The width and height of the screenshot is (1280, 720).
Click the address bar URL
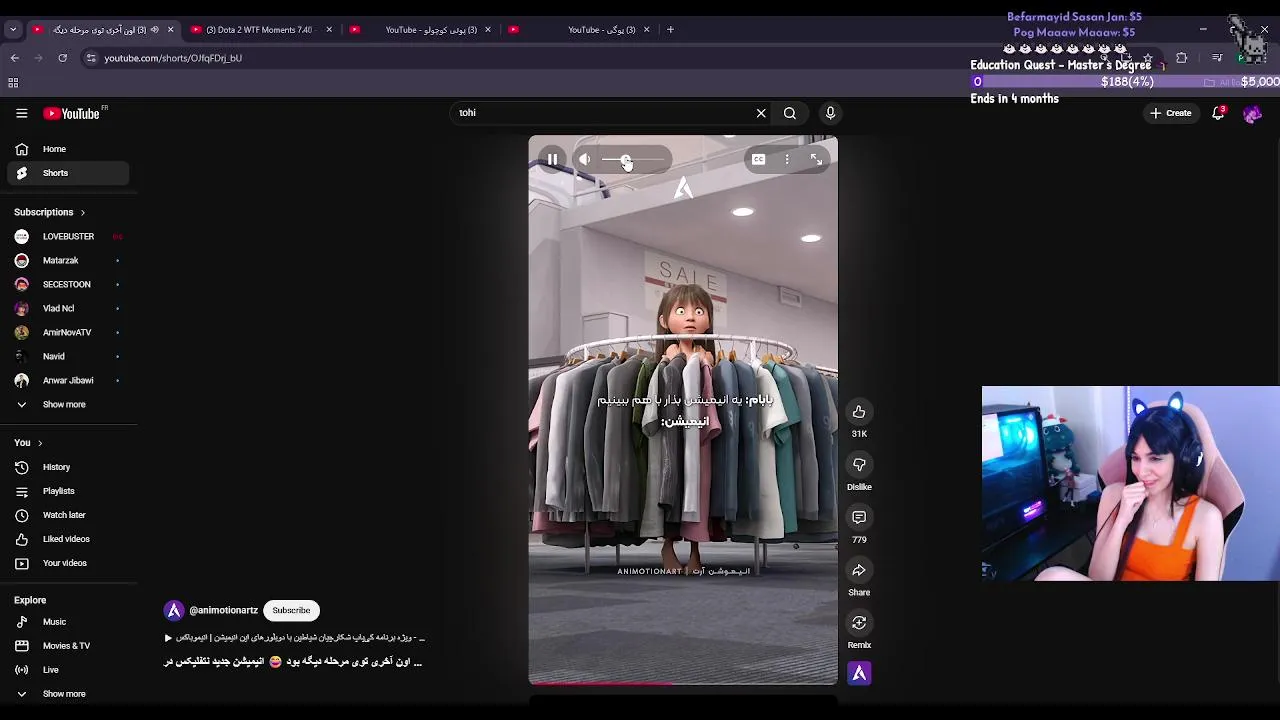click(x=173, y=58)
